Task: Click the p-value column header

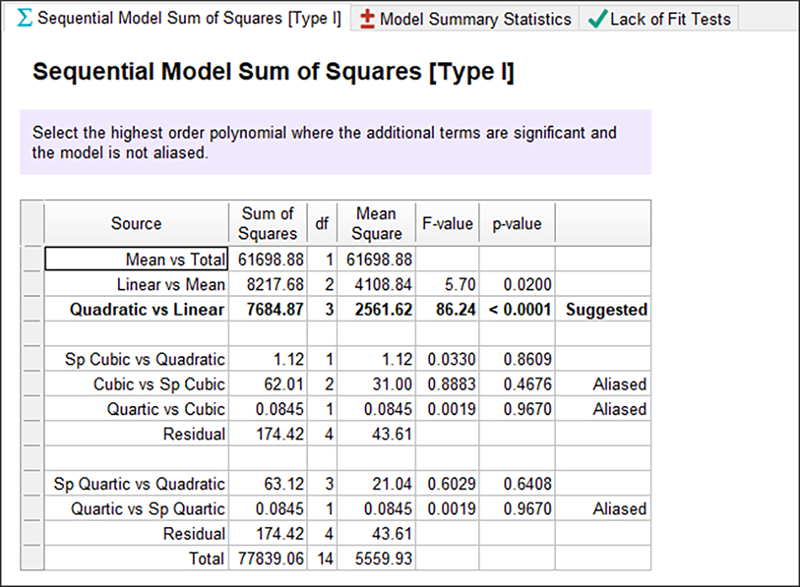Action: pos(517,224)
